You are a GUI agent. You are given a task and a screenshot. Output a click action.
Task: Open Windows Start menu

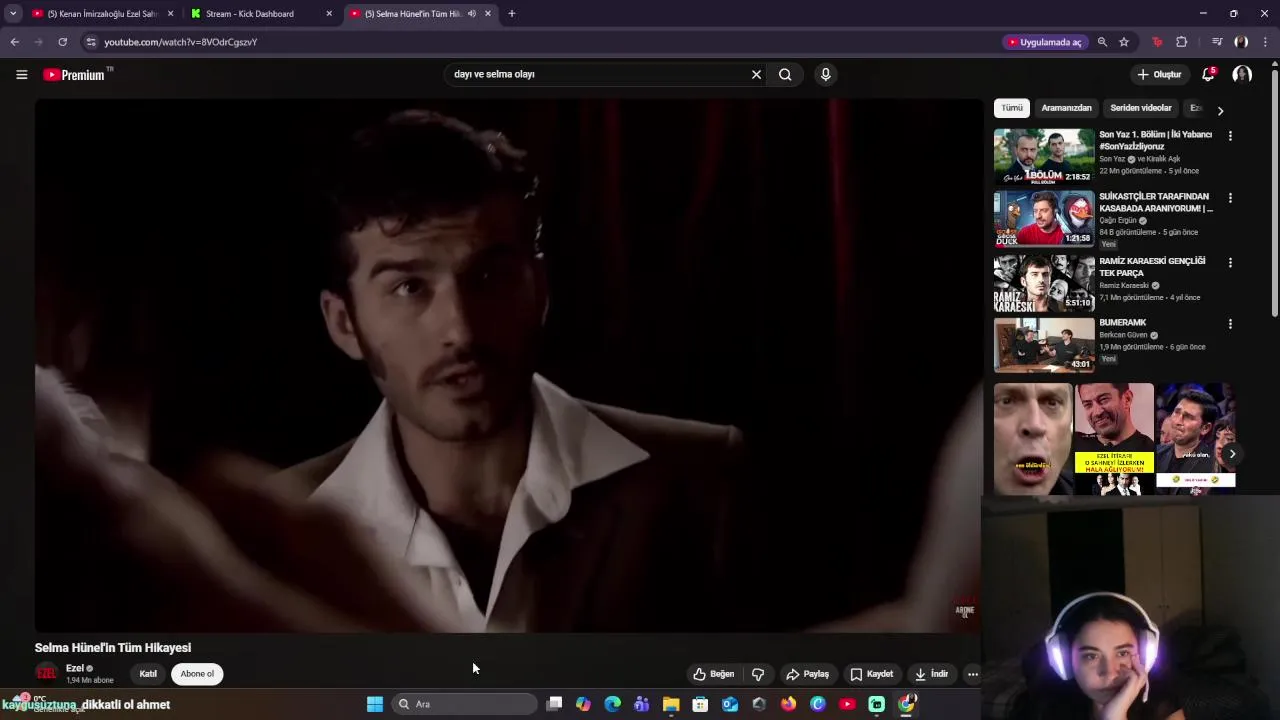tap(375, 704)
